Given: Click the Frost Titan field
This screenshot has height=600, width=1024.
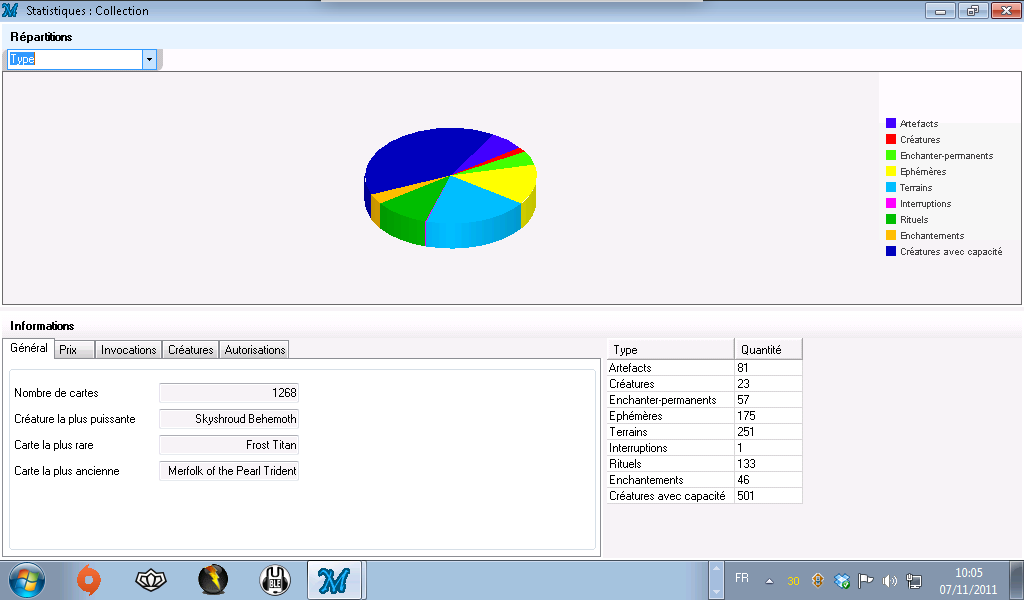Looking at the screenshot, I should pyautogui.click(x=229, y=445).
